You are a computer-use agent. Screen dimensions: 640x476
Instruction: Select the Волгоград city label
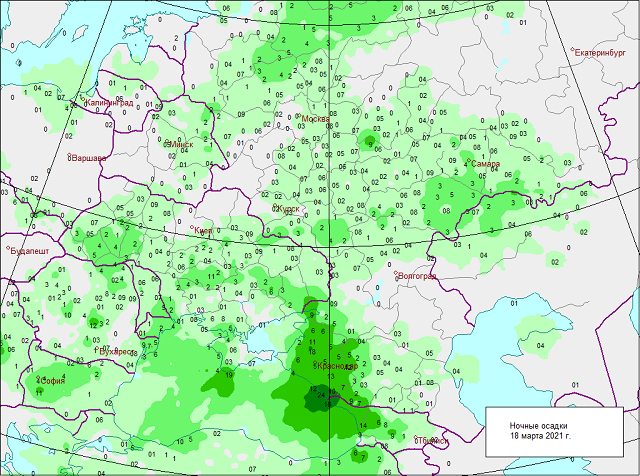pos(420,275)
